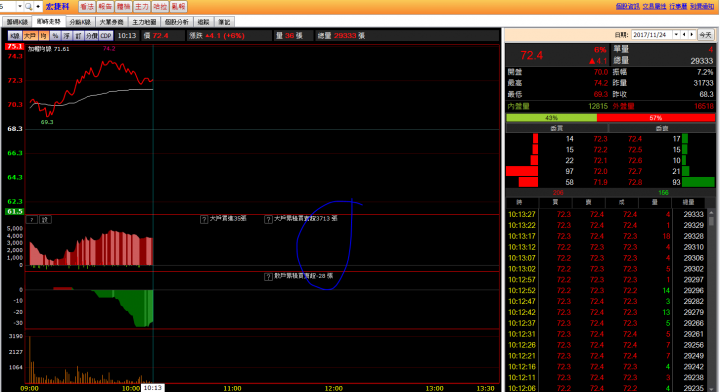Click help icon beside 大戶買進35張

[204, 220]
